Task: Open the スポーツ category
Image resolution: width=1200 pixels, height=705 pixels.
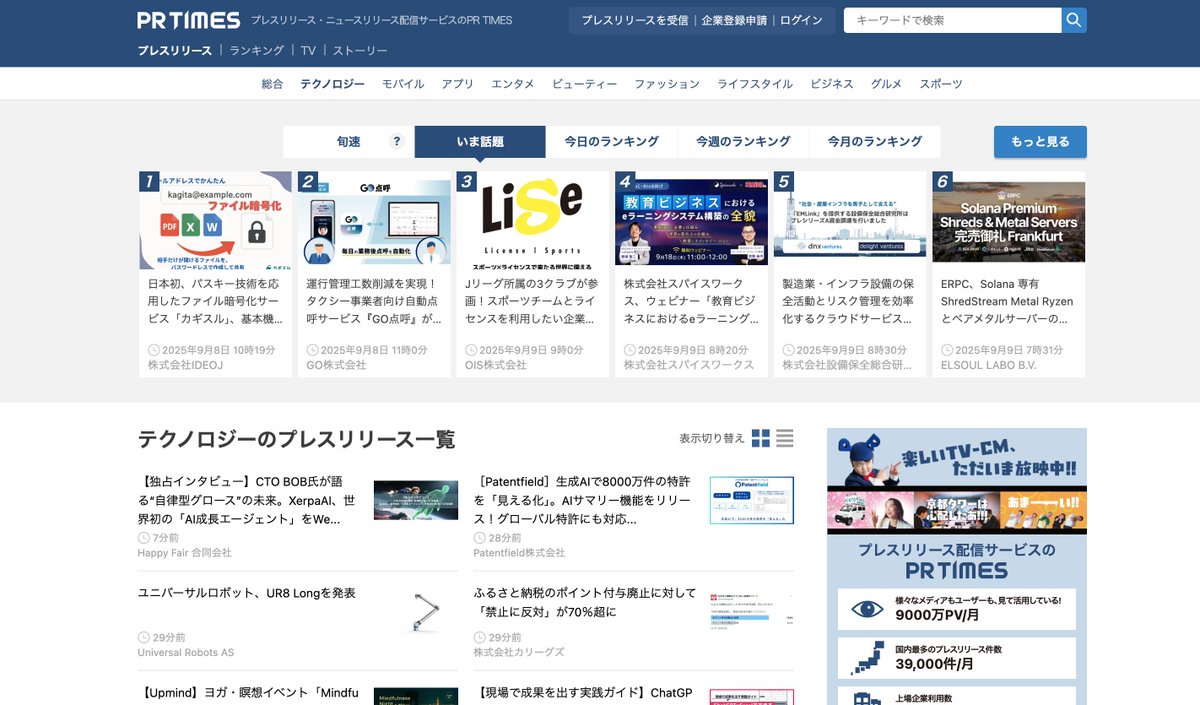Action: coord(941,84)
